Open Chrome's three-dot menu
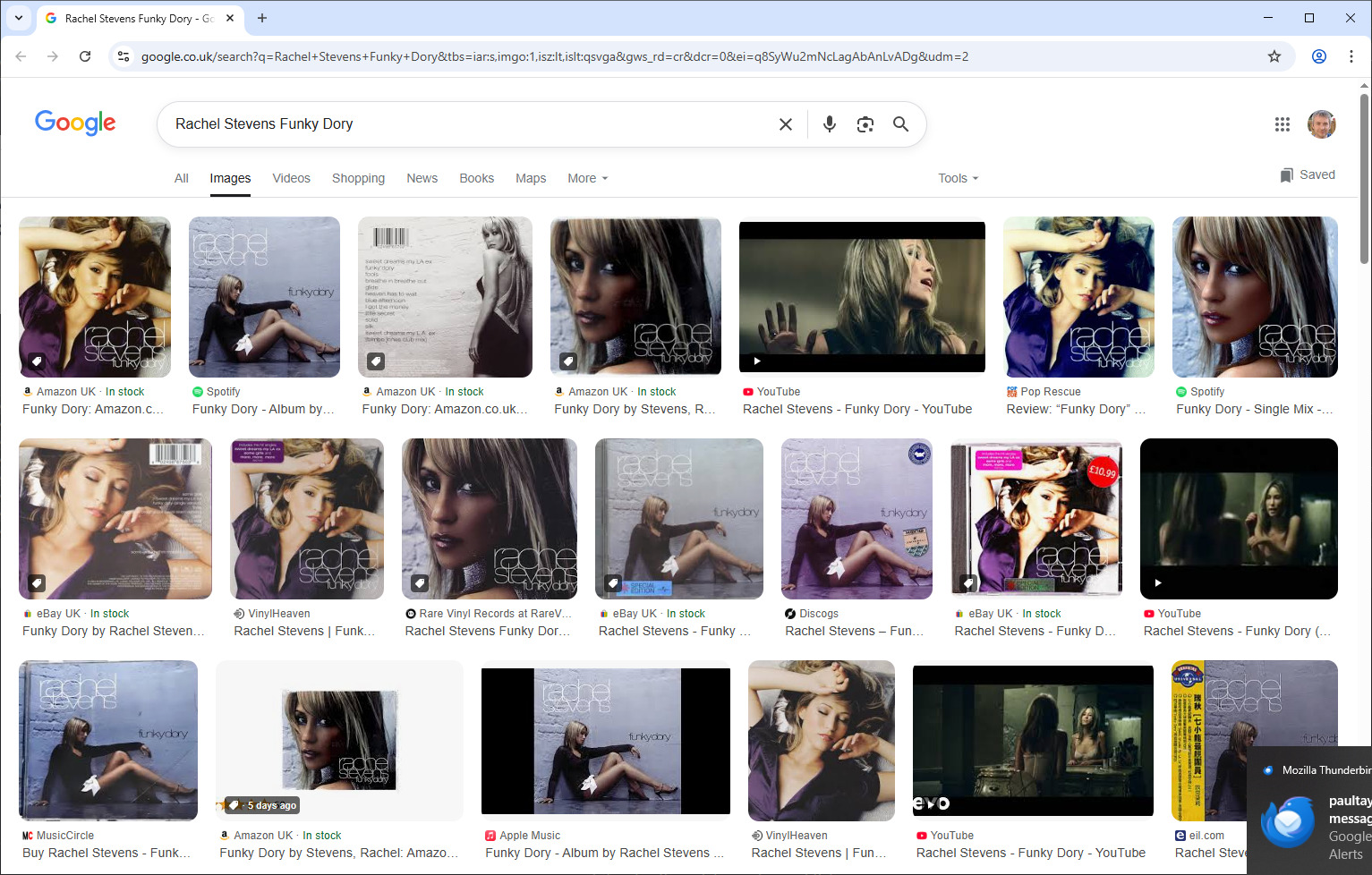The width and height of the screenshot is (1372, 875). coord(1351,56)
